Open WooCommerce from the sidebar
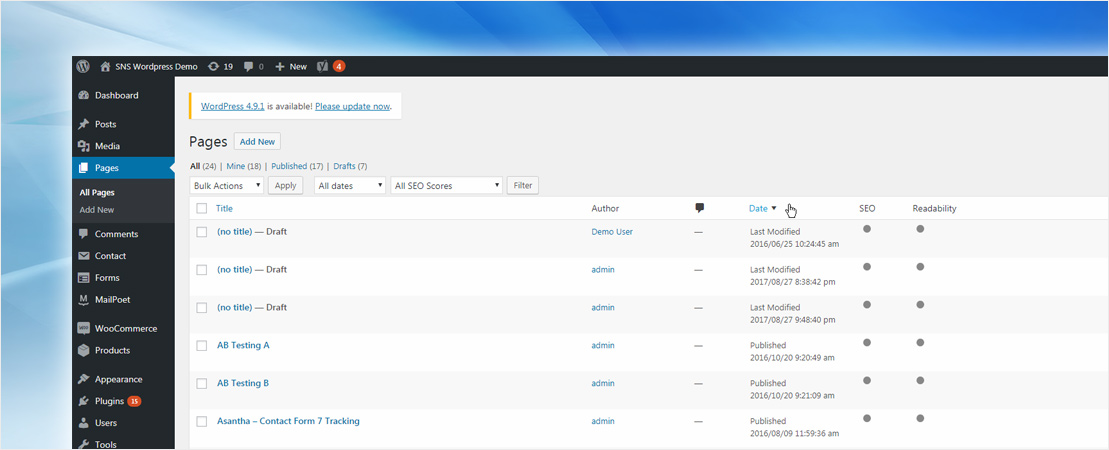The height and width of the screenshot is (450, 1109). click(125, 328)
